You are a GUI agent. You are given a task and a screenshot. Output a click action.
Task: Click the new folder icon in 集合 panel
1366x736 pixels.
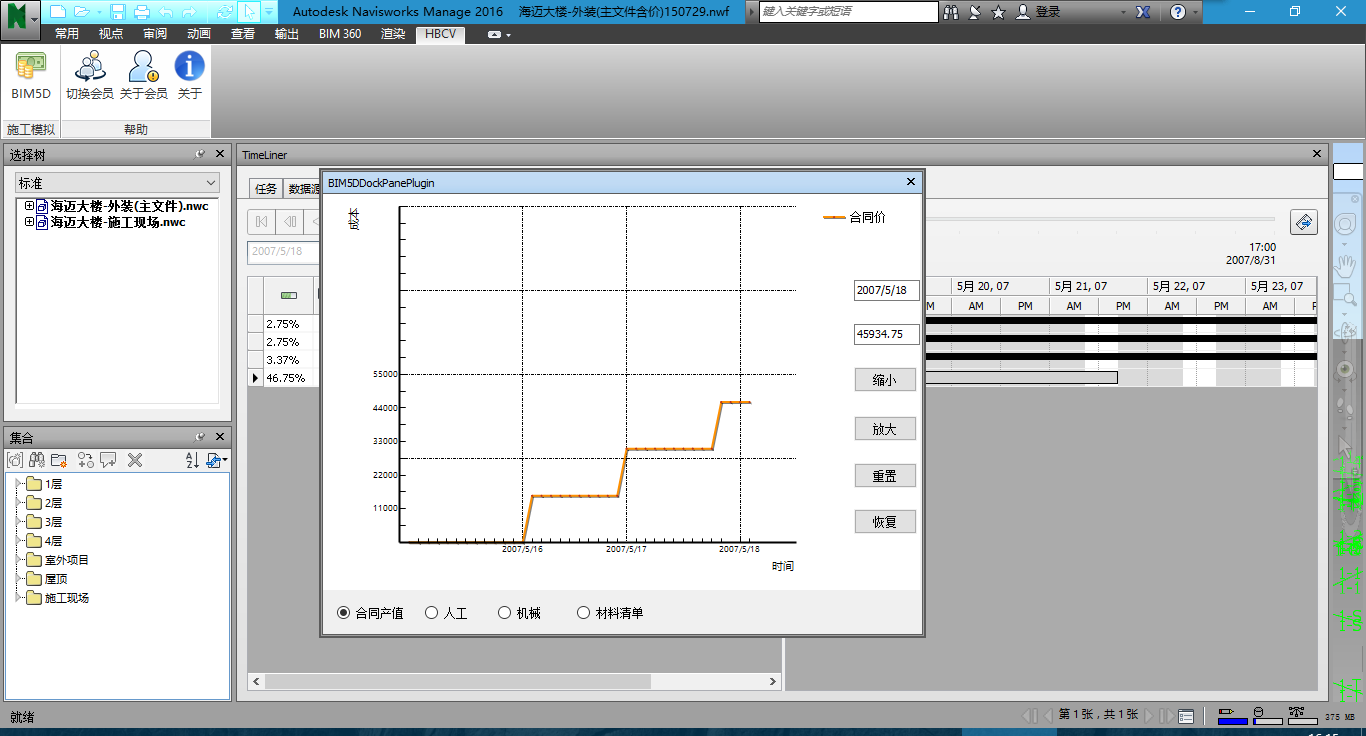[x=59, y=460]
